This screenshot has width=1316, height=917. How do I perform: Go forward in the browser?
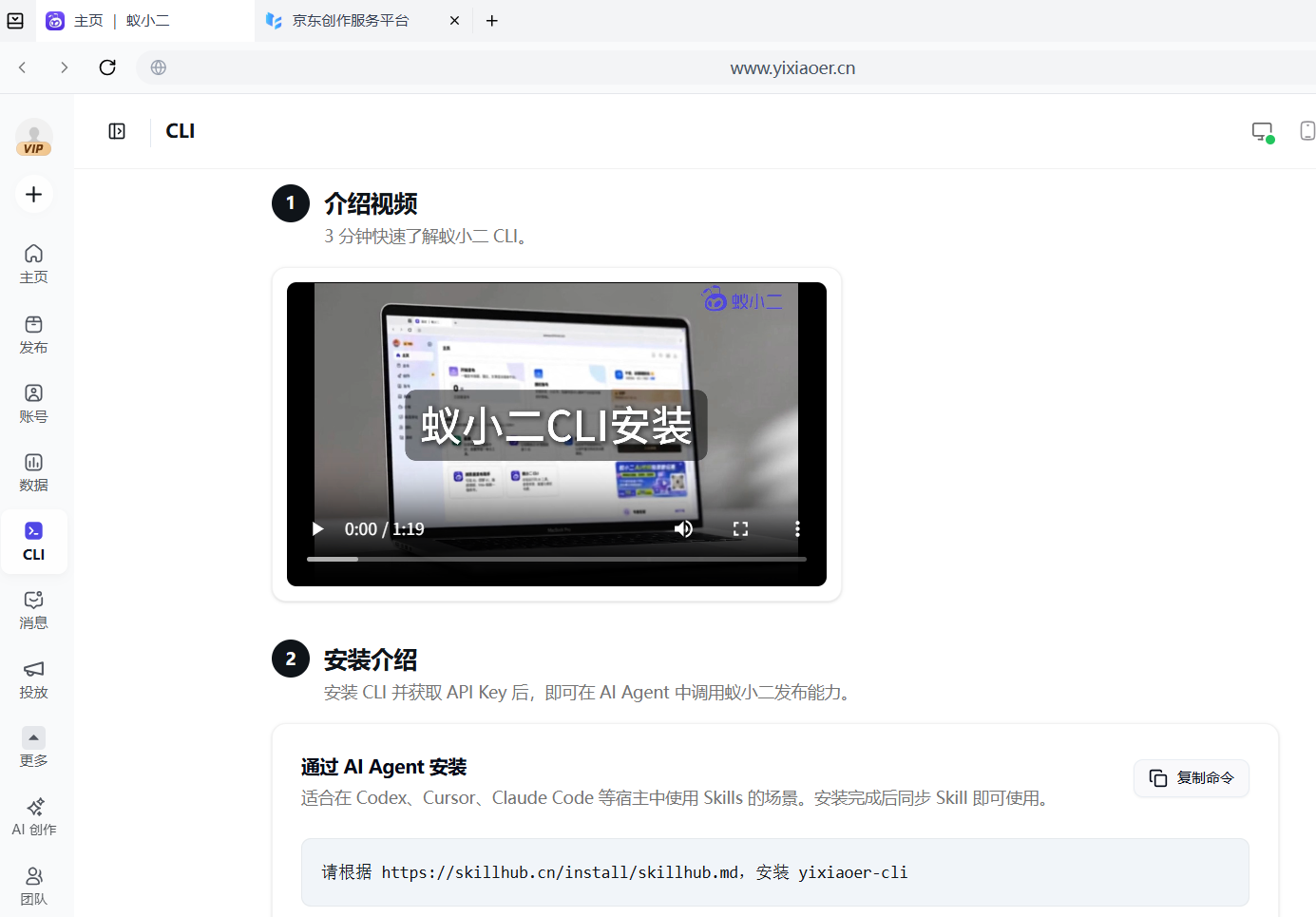click(64, 67)
